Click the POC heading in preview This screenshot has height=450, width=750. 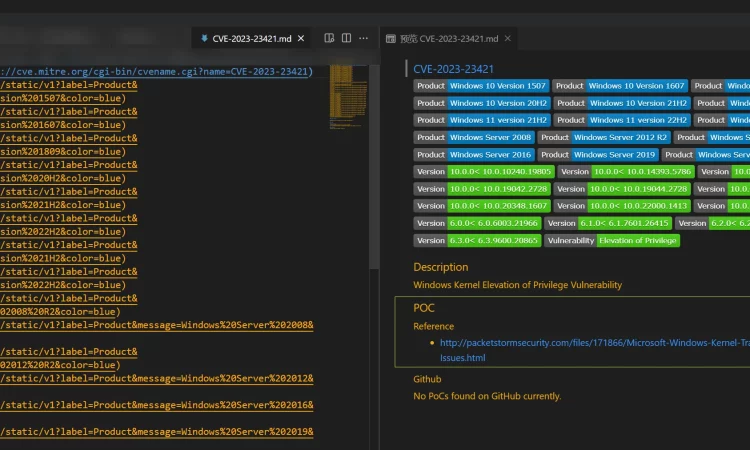click(424, 308)
